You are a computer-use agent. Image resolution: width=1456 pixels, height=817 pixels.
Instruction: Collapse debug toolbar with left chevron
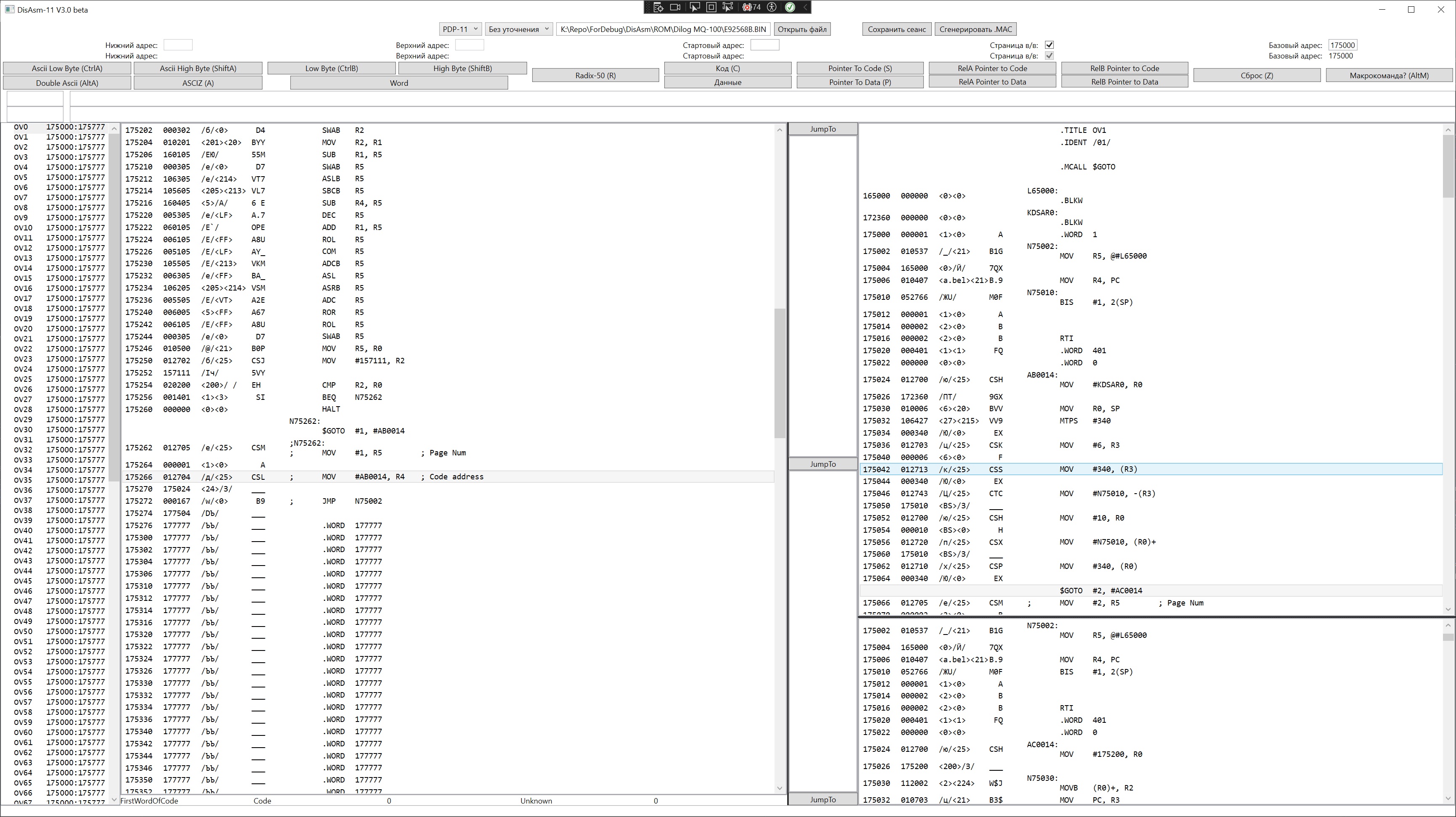pos(805,7)
